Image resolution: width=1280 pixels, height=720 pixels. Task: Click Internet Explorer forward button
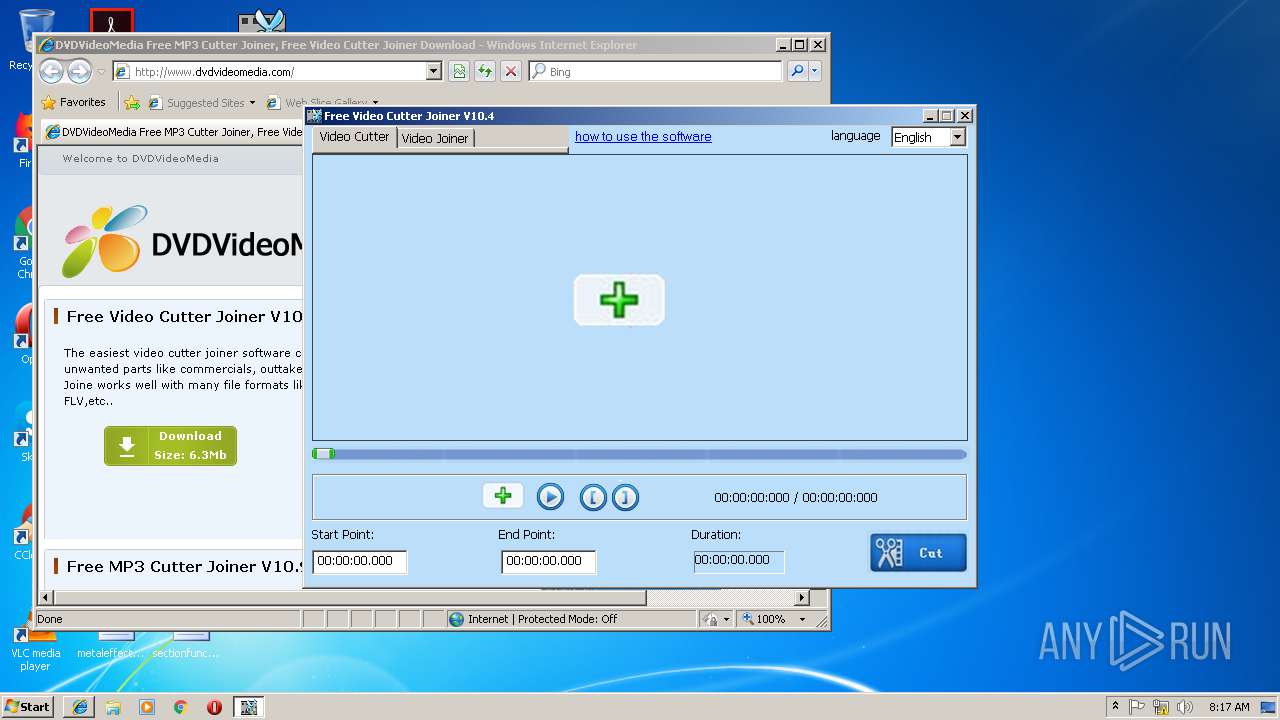(79, 71)
